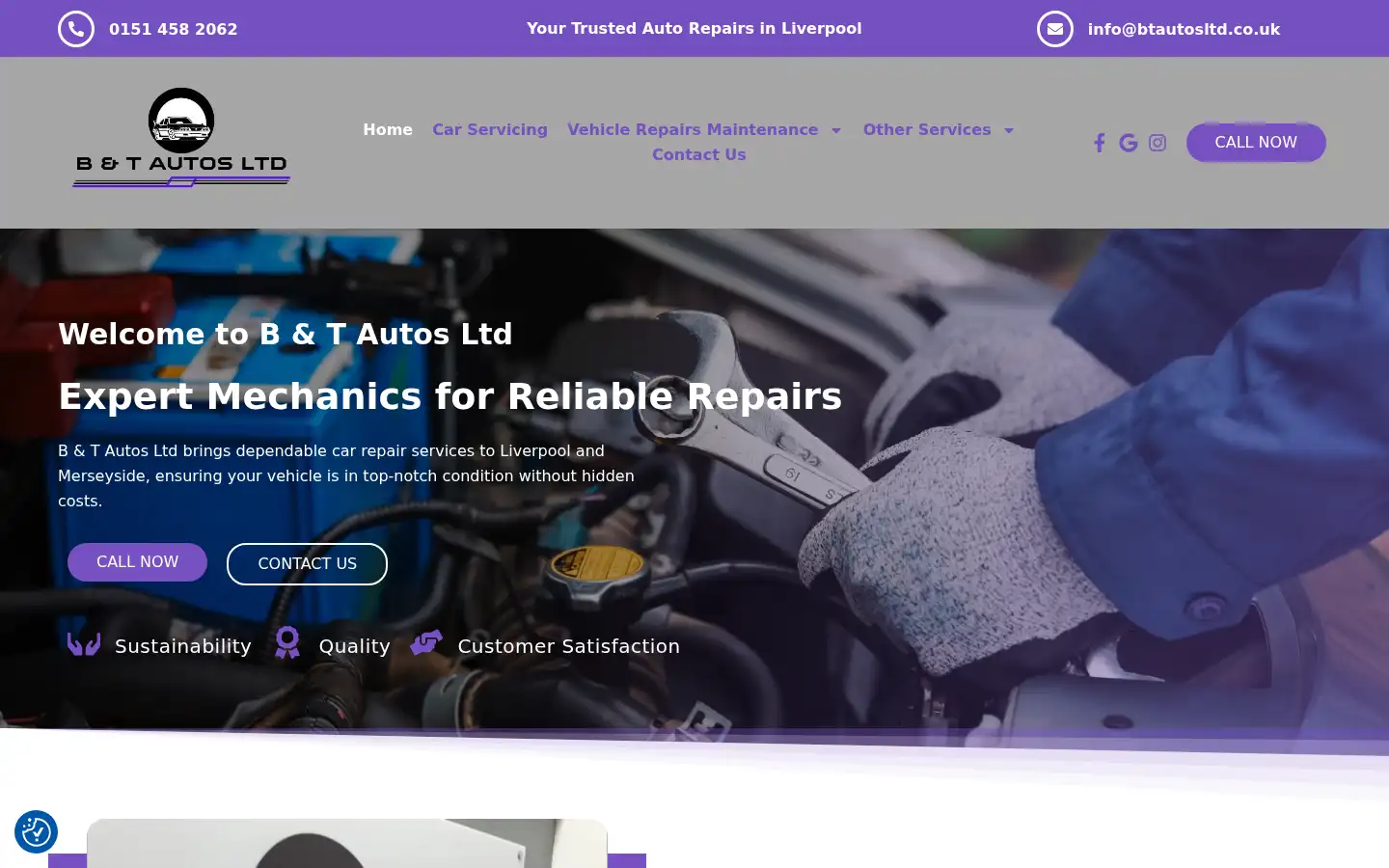Click the Quality label text
This screenshot has width=1389, height=868.
tap(354, 646)
